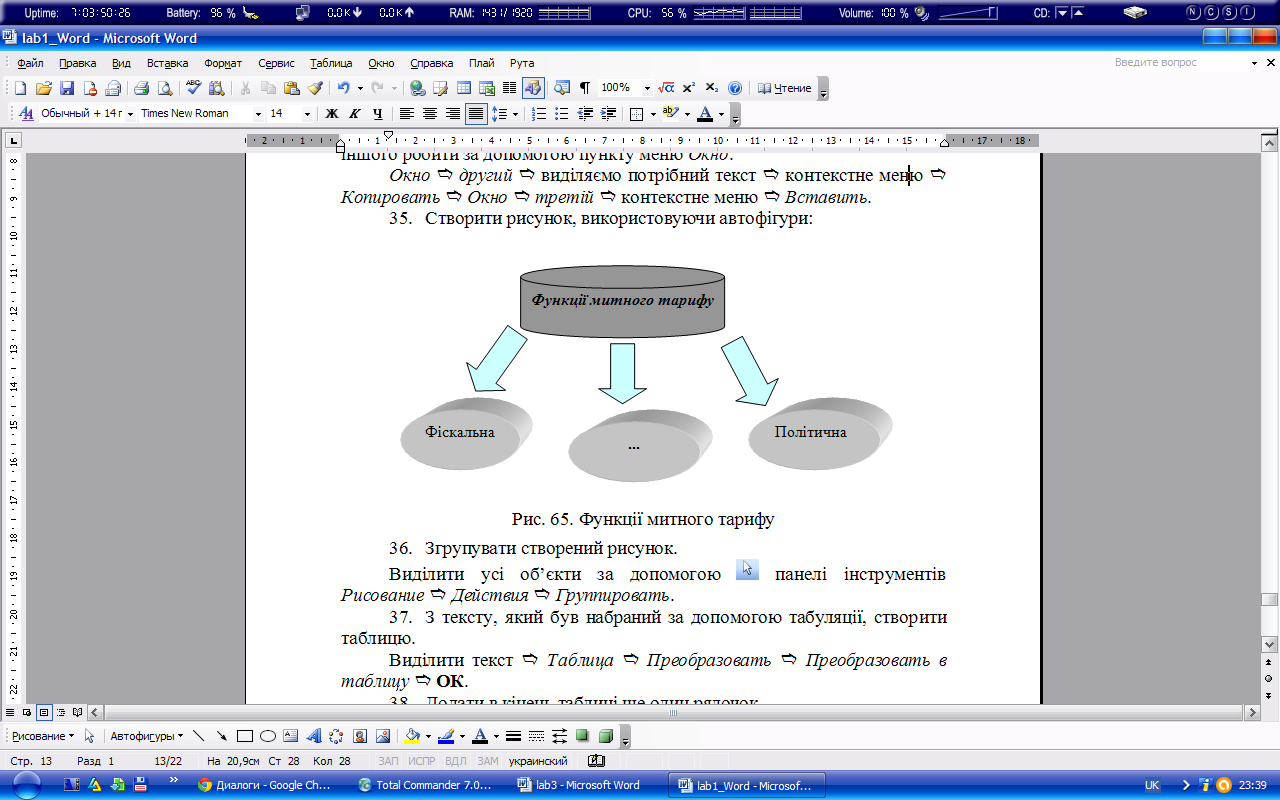
Task: Toggle Italic formatting (К)
Action: 355,114
